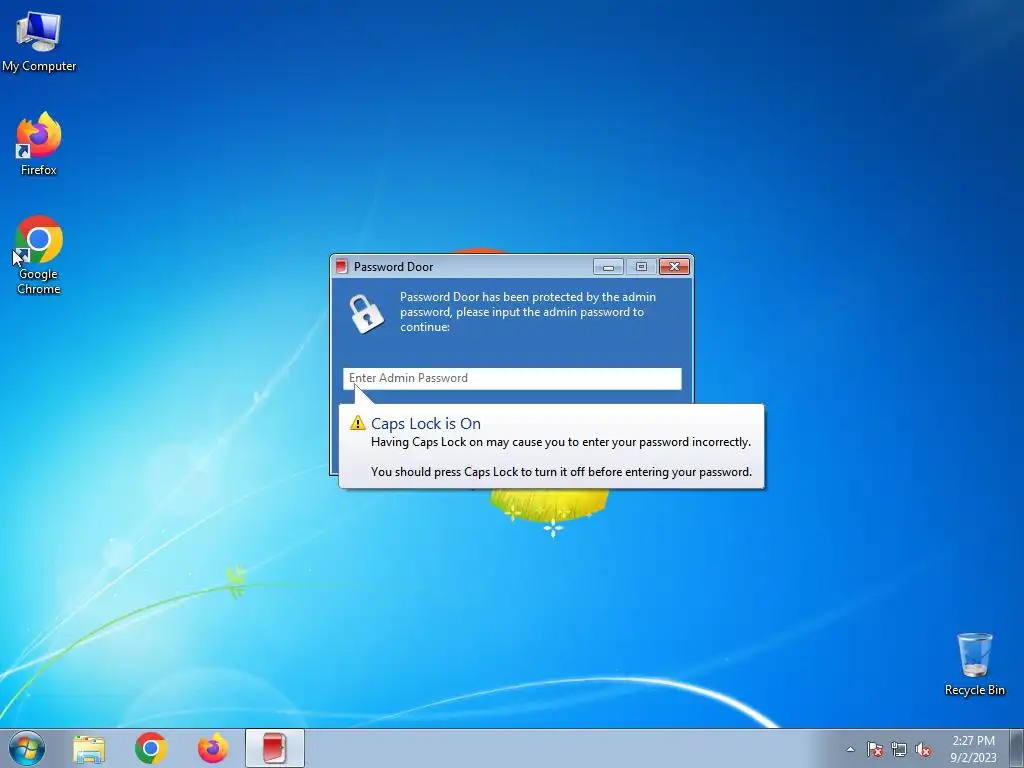Screen dimensions: 1024x768
Task: Open the Action Center flag icon
Action: (875, 749)
